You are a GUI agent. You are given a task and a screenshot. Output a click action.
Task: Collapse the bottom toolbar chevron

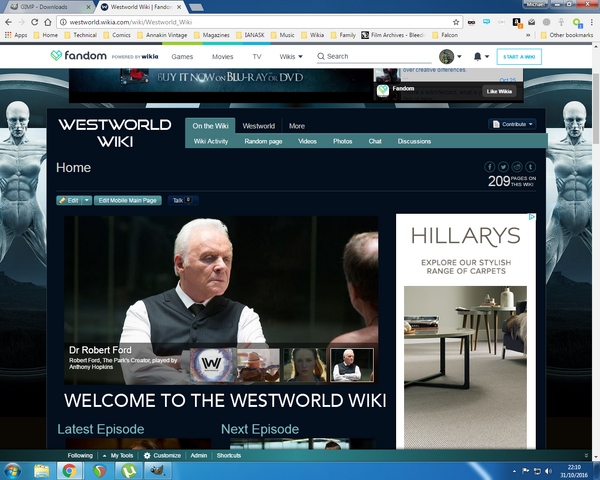tap(586, 456)
